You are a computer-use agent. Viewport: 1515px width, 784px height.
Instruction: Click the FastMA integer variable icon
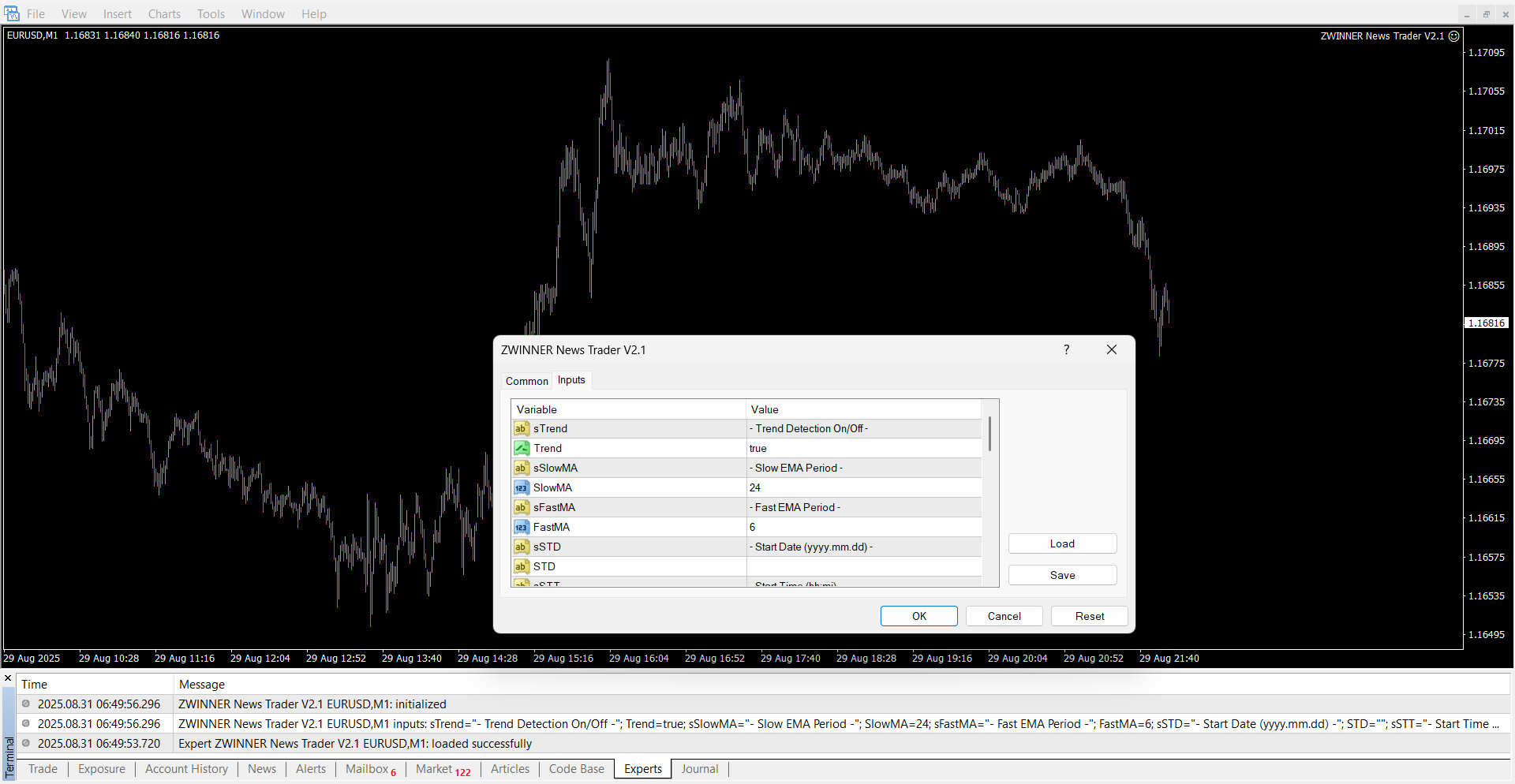pyautogui.click(x=522, y=527)
